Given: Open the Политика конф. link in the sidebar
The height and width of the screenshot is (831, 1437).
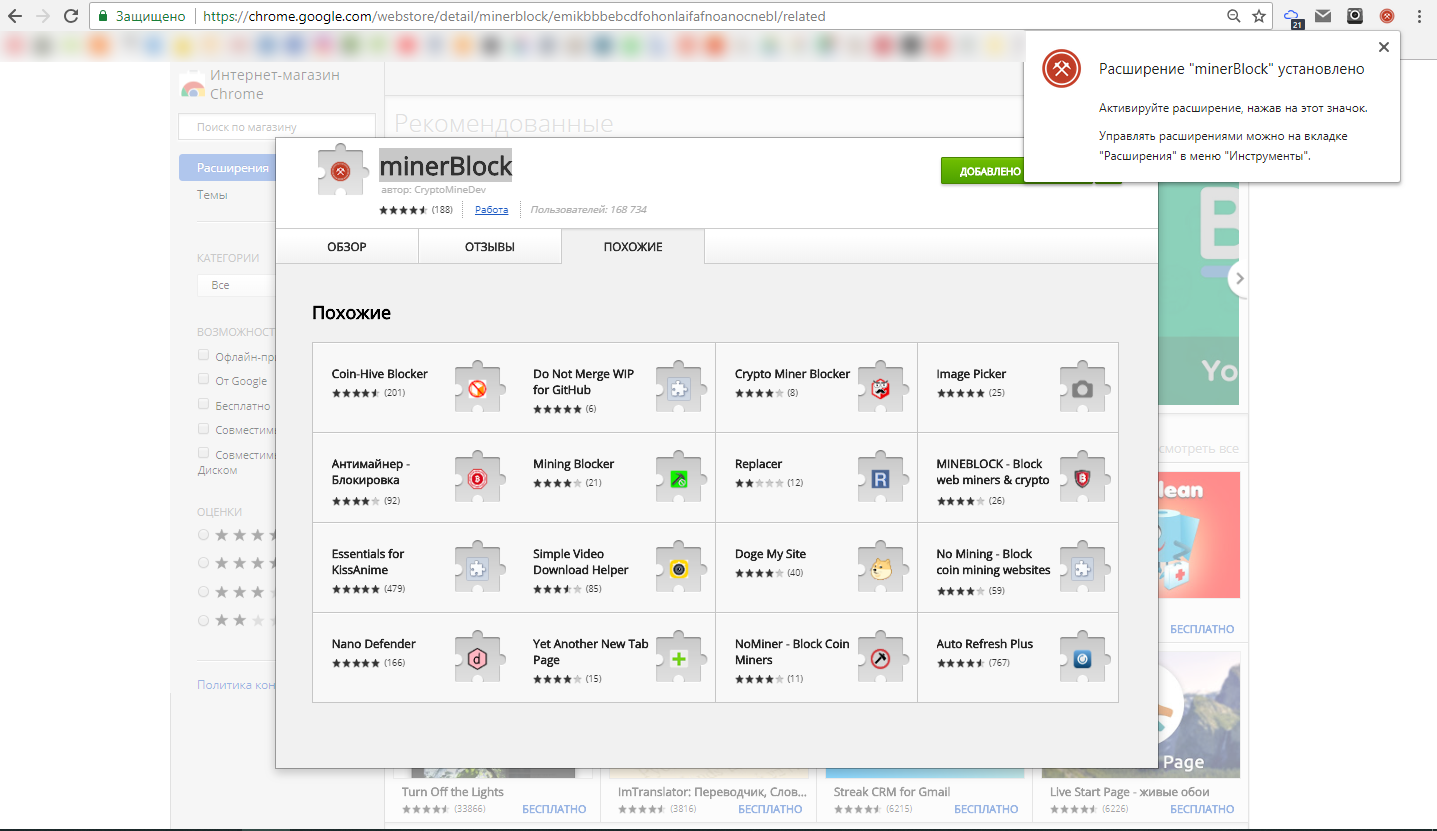Looking at the screenshot, I should [236, 685].
